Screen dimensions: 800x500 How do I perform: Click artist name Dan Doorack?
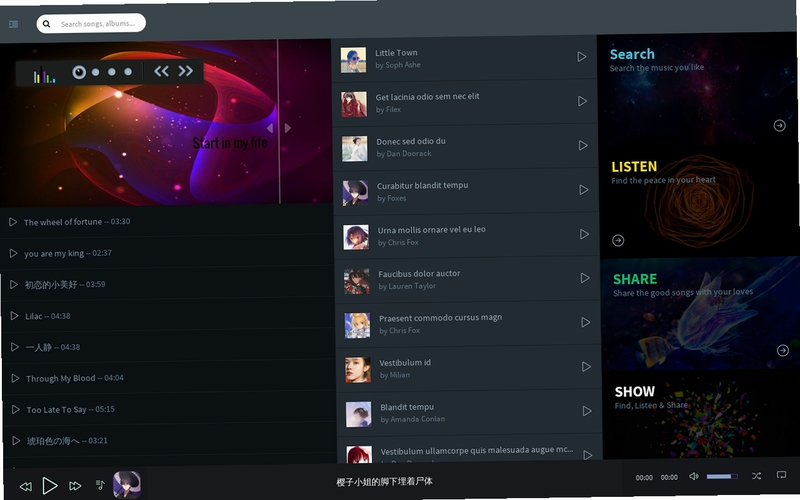click(409, 154)
